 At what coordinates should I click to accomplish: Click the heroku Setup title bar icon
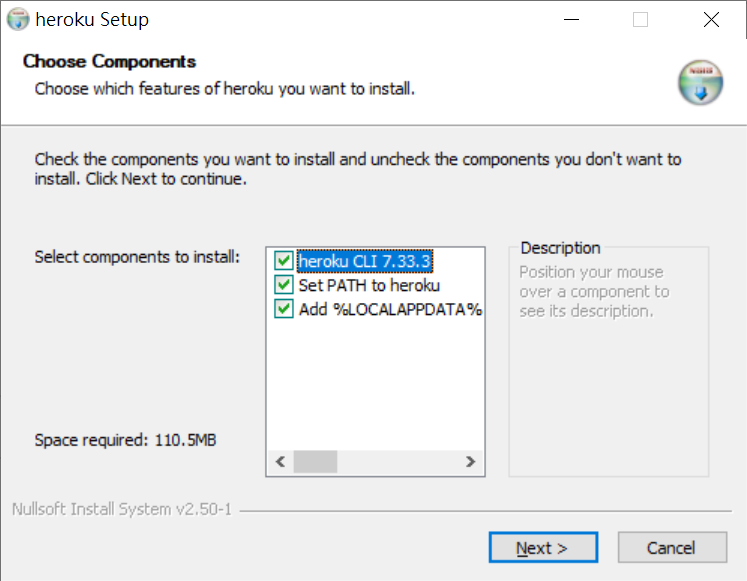point(18,19)
